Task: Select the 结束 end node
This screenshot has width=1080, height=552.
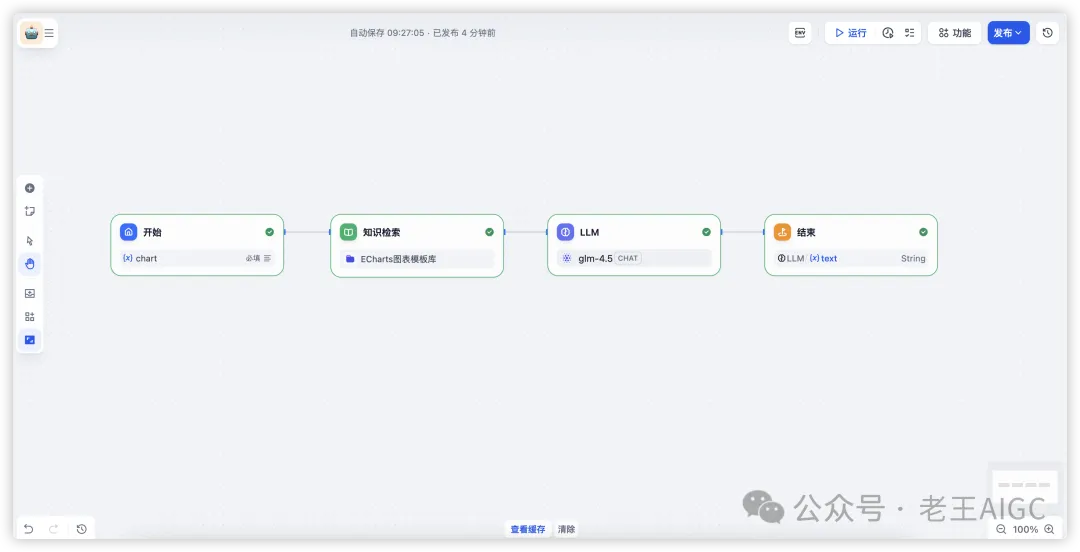Action: click(851, 245)
